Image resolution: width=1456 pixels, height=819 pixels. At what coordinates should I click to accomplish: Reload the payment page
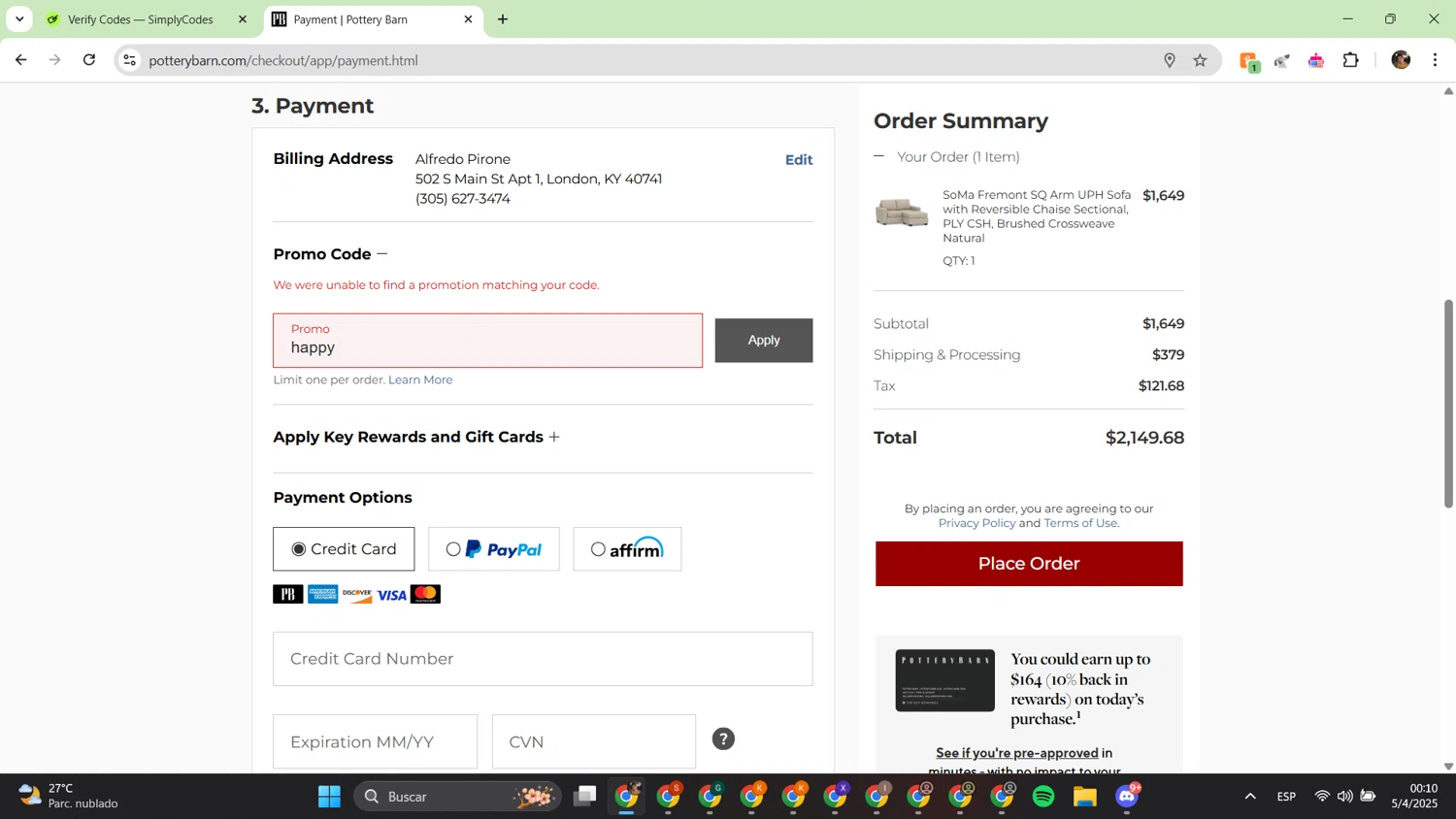tap(89, 60)
